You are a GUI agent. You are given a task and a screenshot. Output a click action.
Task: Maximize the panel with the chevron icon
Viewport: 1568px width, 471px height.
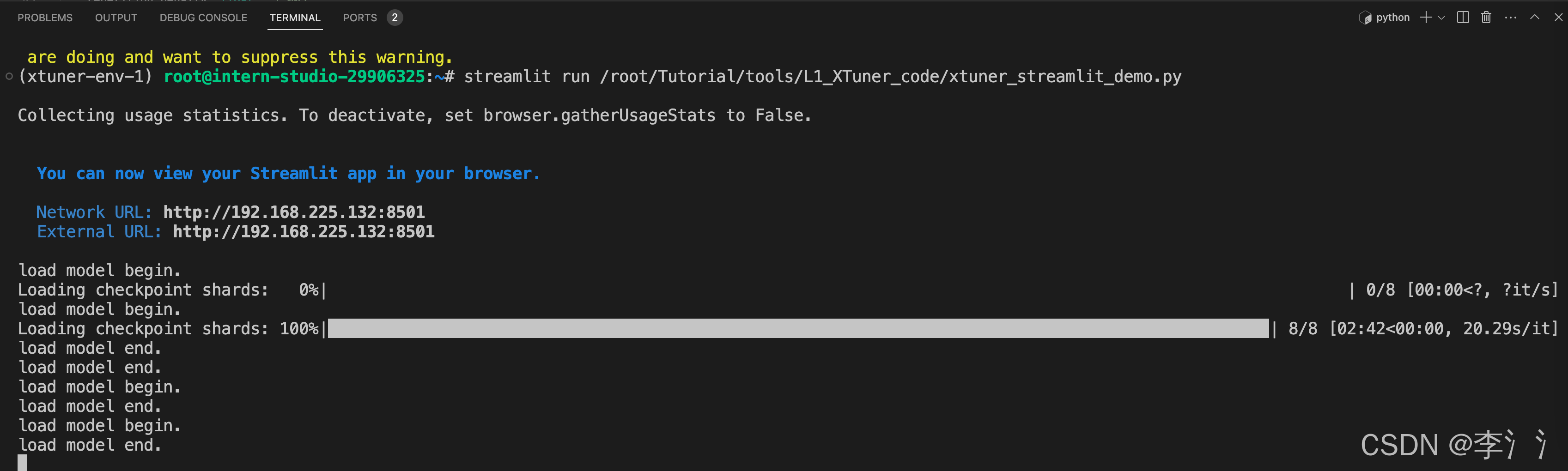(x=1535, y=17)
